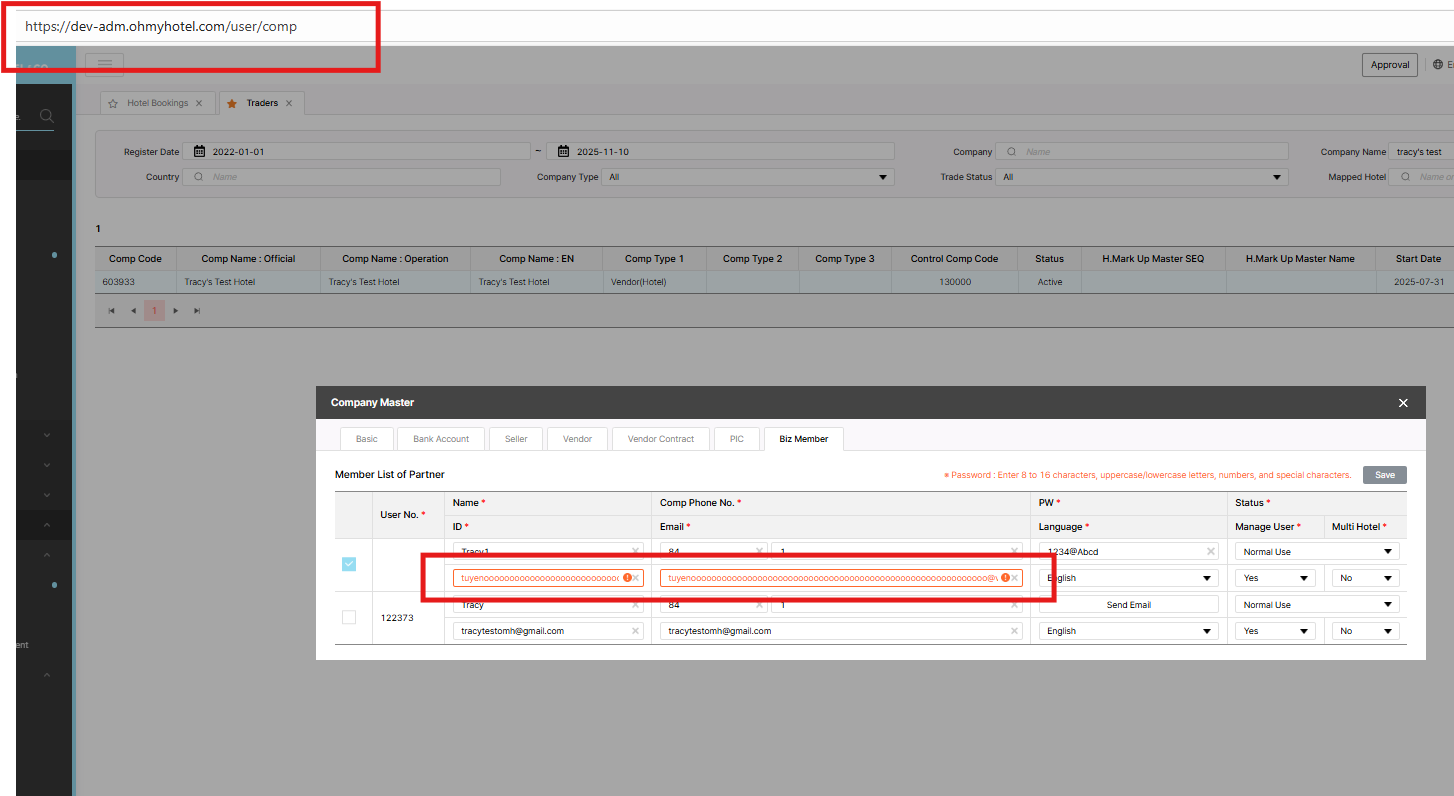Go to the last page of results
Viewport: 1454px width, 796px height.
point(197,311)
